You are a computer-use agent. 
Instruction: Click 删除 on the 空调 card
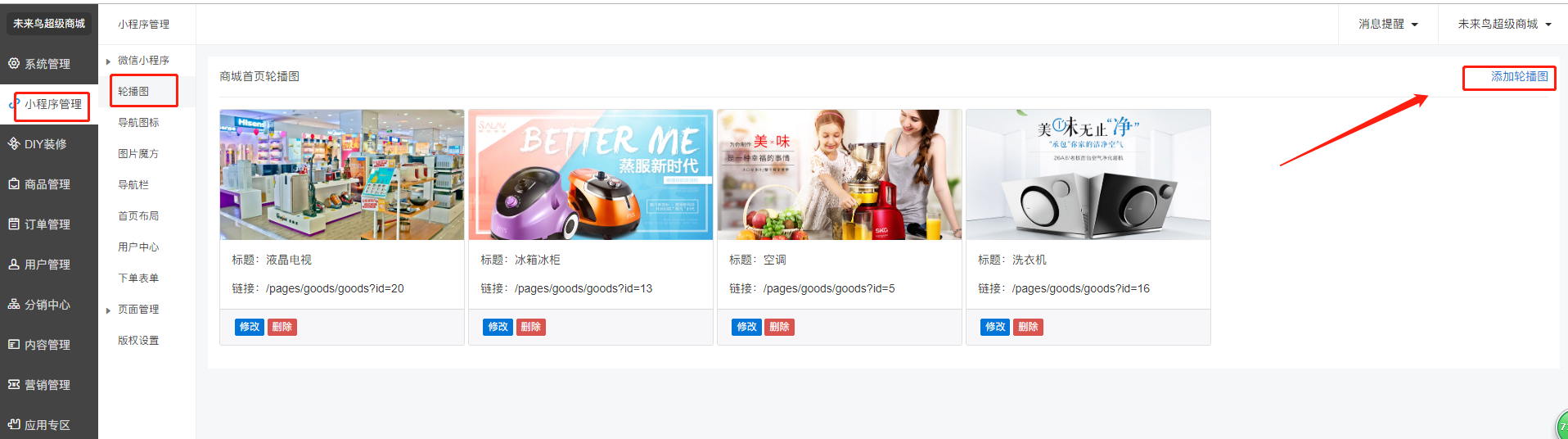(x=780, y=327)
